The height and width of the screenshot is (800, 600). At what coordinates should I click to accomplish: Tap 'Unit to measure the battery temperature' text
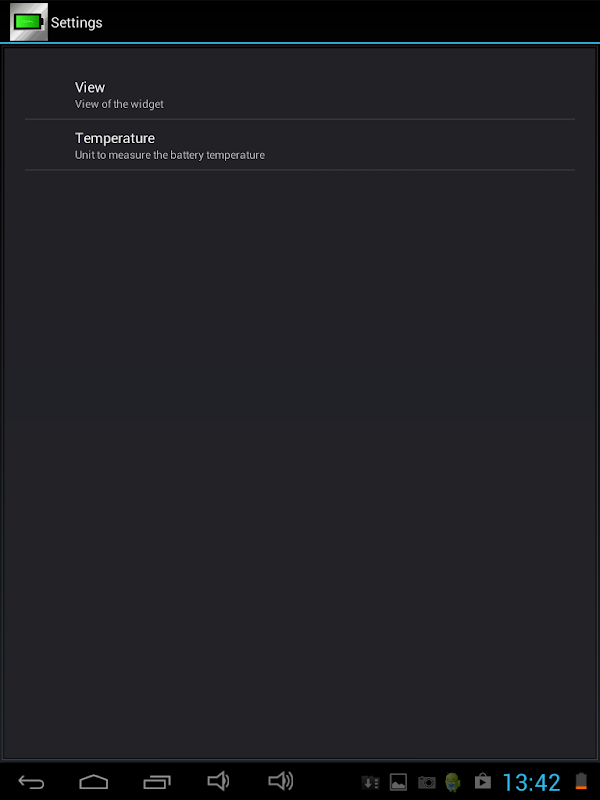[170, 155]
